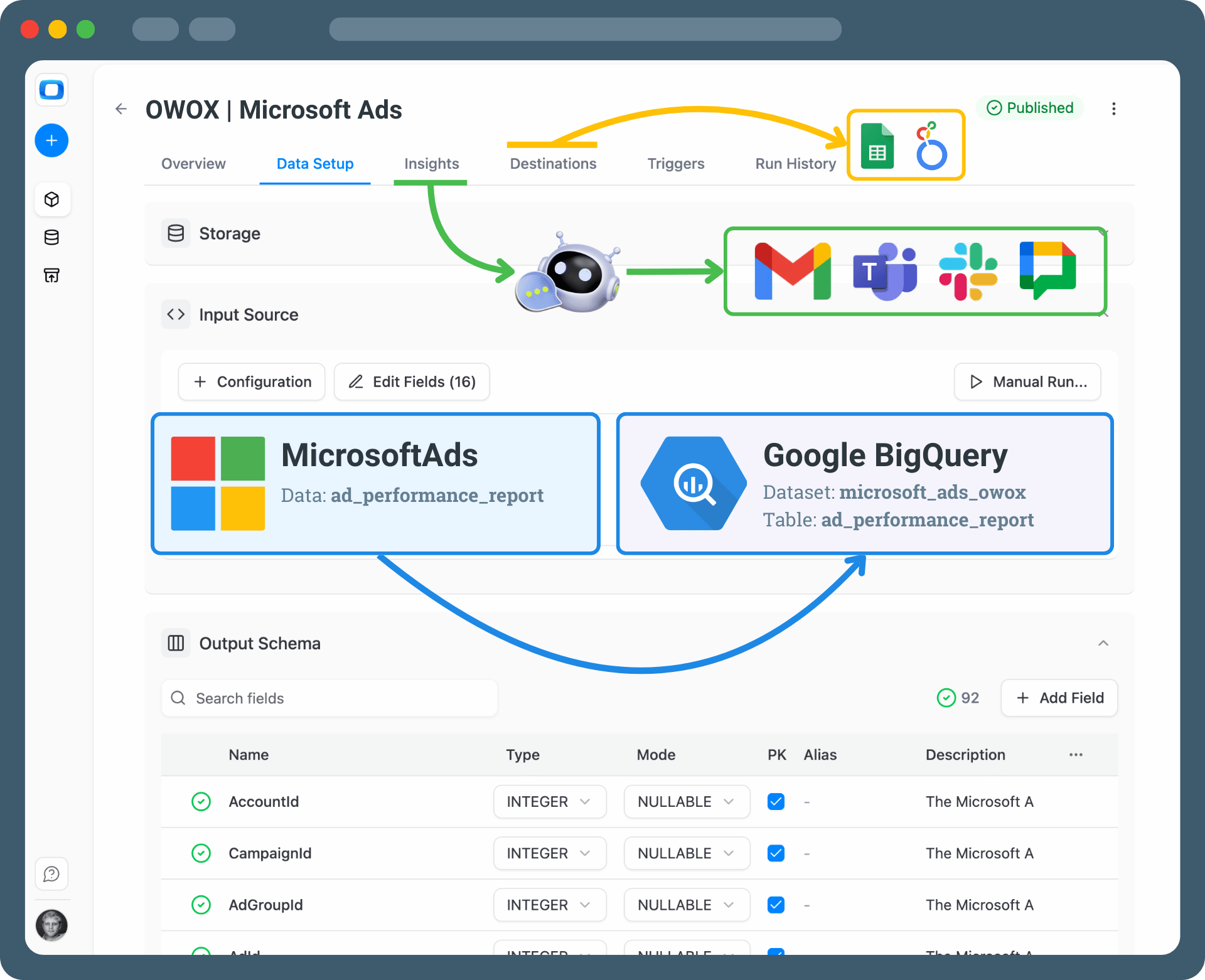Click the Manual Run button
Image resolution: width=1205 pixels, height=980 pixels.
[1027, 381]
